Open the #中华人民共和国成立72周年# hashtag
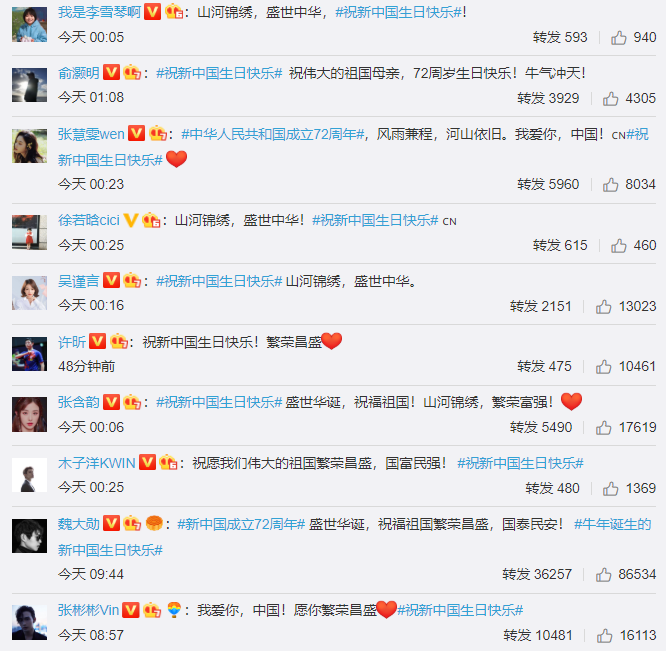The image size is (666, 651). click(273, 135)
